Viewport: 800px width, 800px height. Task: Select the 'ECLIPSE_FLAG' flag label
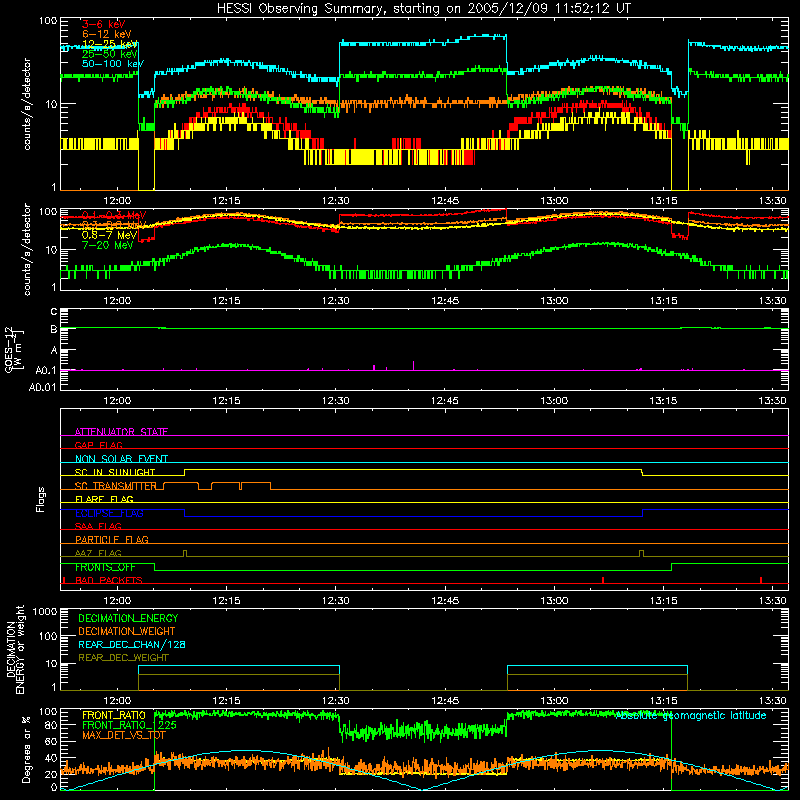(109, 513)
